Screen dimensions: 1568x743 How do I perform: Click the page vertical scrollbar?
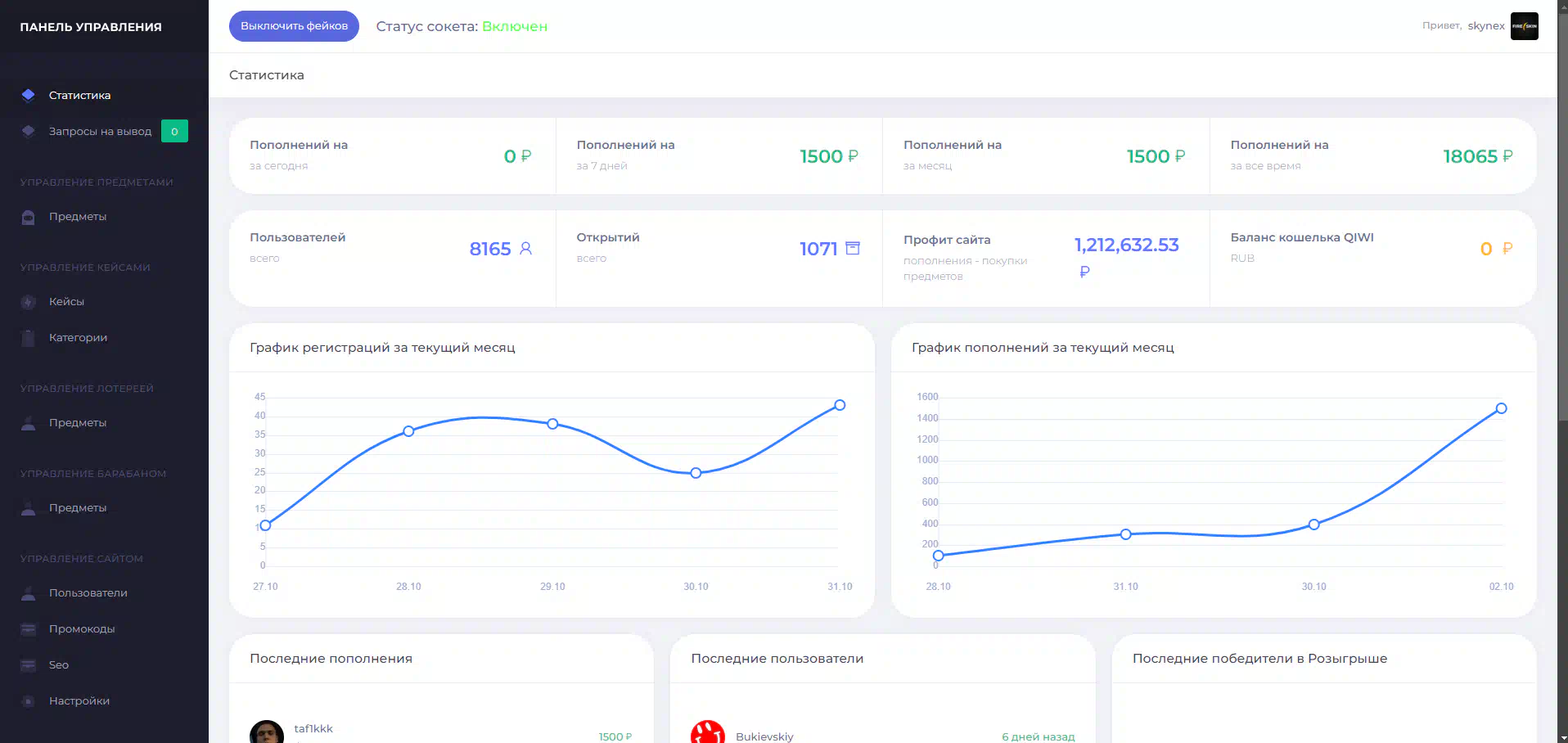(x=1562, y=245)
